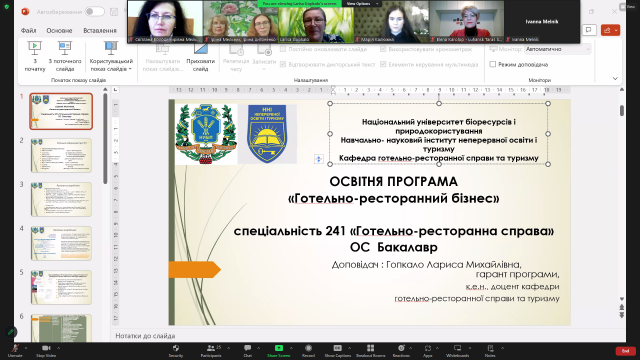Click the PowerPoint save icon in title bar
Image resolution: width=640 pixels, height=360 pixels.
click(x=114, y=12)
